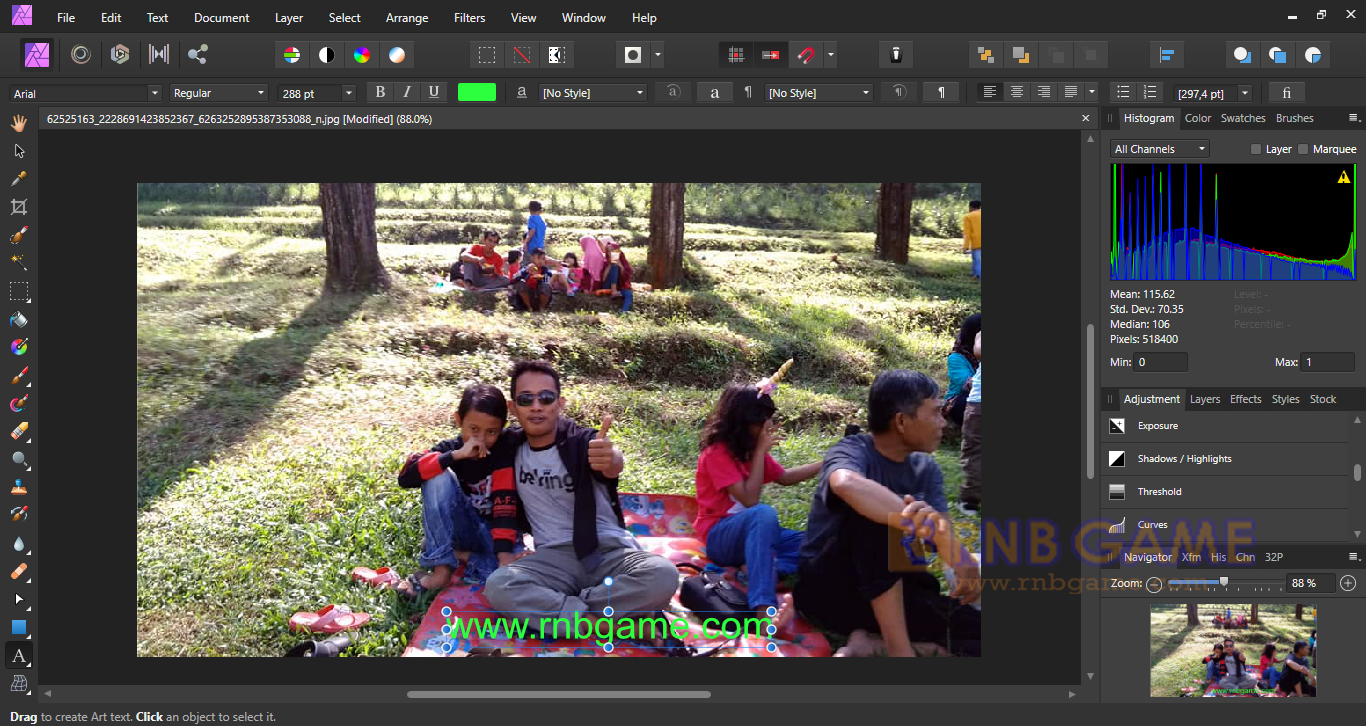Select the Move tool arrow
The width and height of the screenshot is (1366, 726).
click(19, 151)
